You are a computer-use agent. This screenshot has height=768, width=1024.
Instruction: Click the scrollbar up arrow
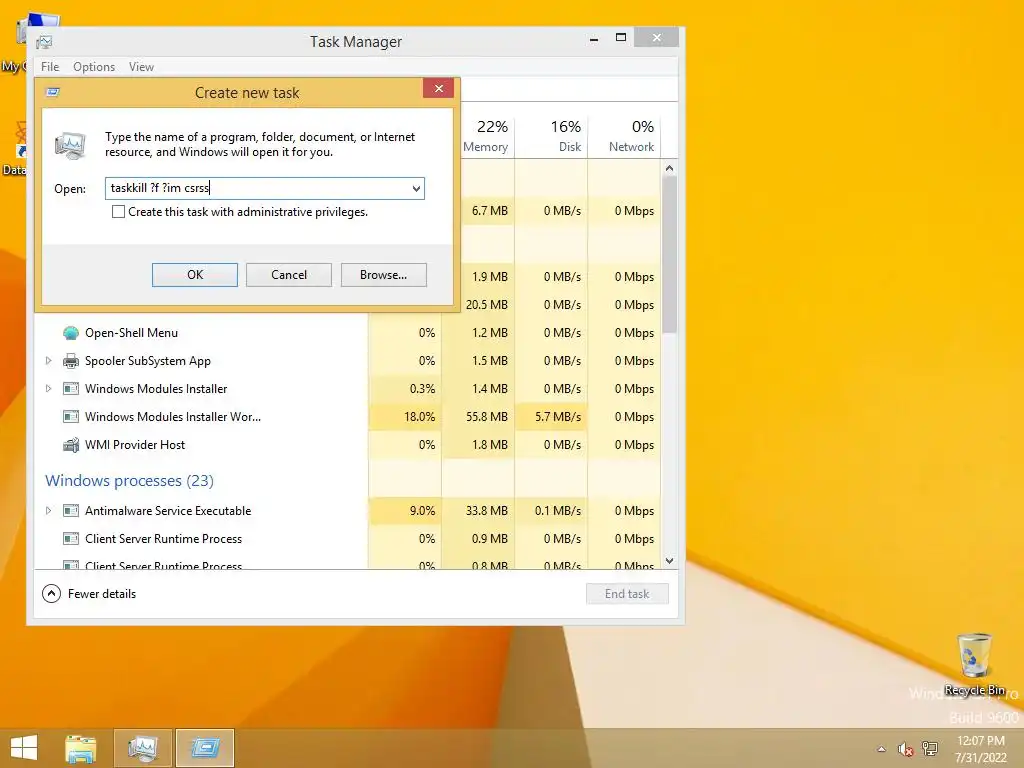tap(669, 168)
